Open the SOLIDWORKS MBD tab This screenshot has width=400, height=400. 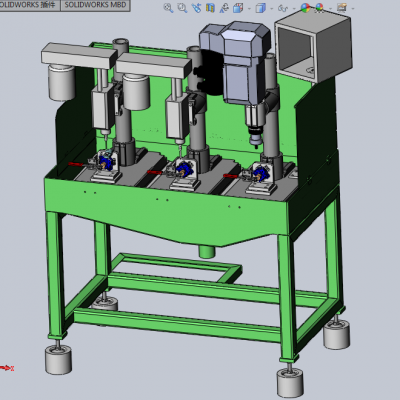[x=95, y=5]
